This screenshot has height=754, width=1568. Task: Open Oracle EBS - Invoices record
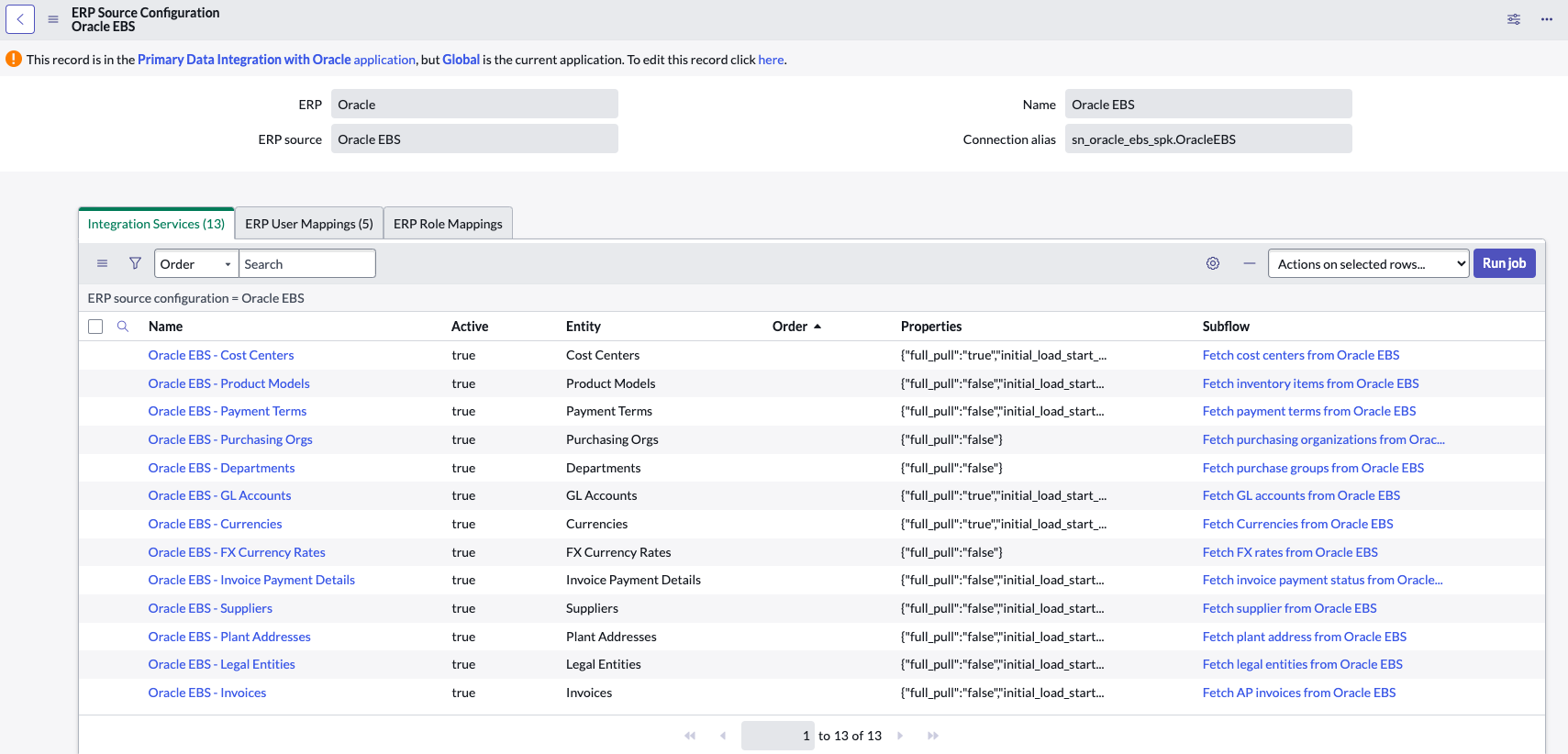coord(207,693)
